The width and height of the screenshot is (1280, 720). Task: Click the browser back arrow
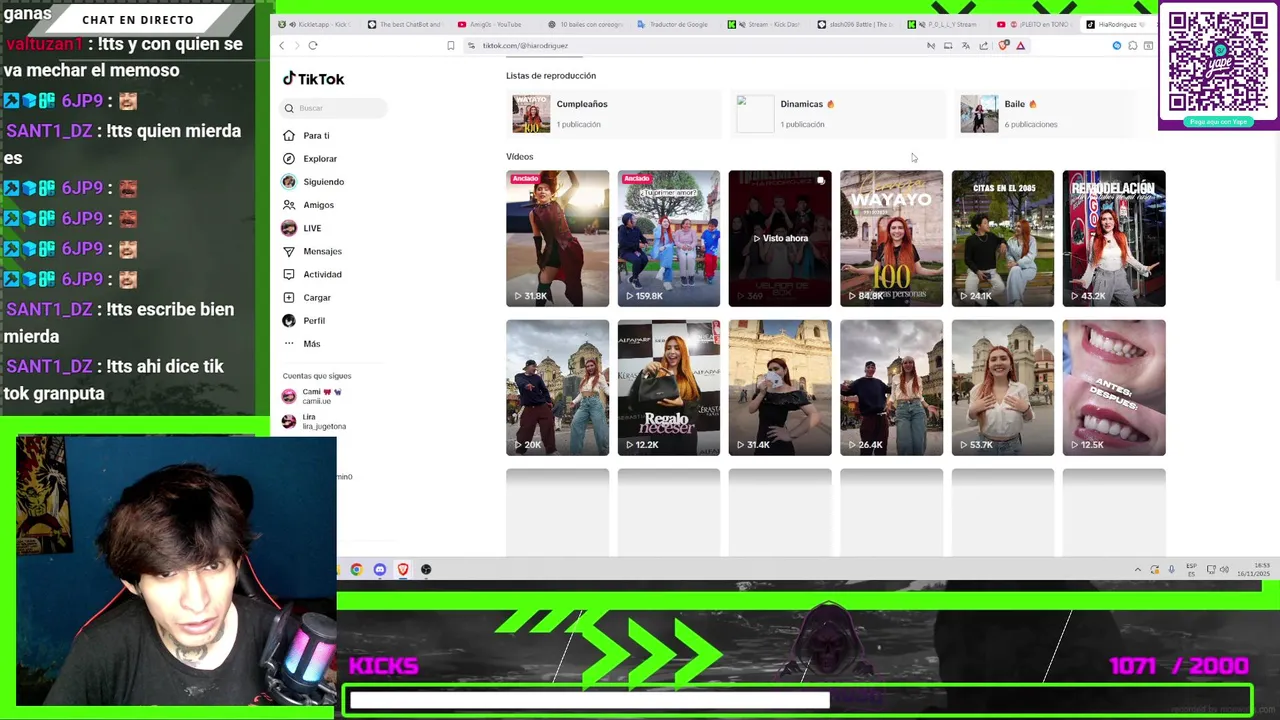pos(282,45)
